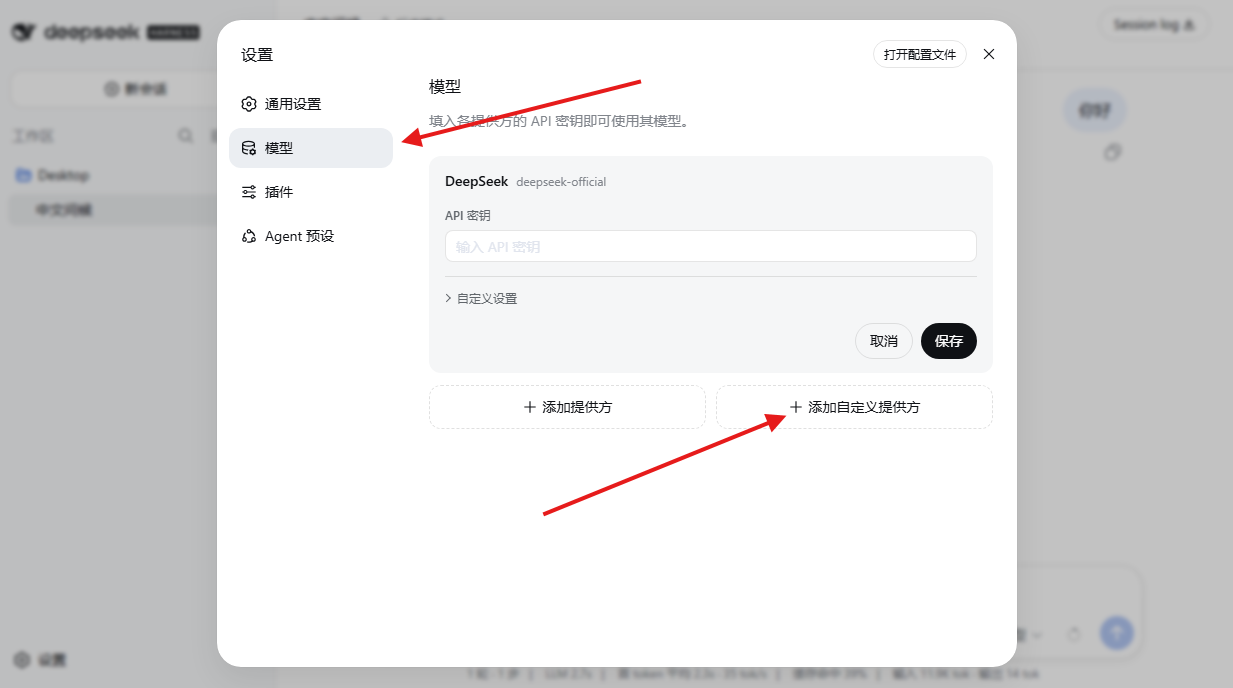Select the 模型 settings section
This screenshot has width=1233, height=688.
tap(311, 148)
